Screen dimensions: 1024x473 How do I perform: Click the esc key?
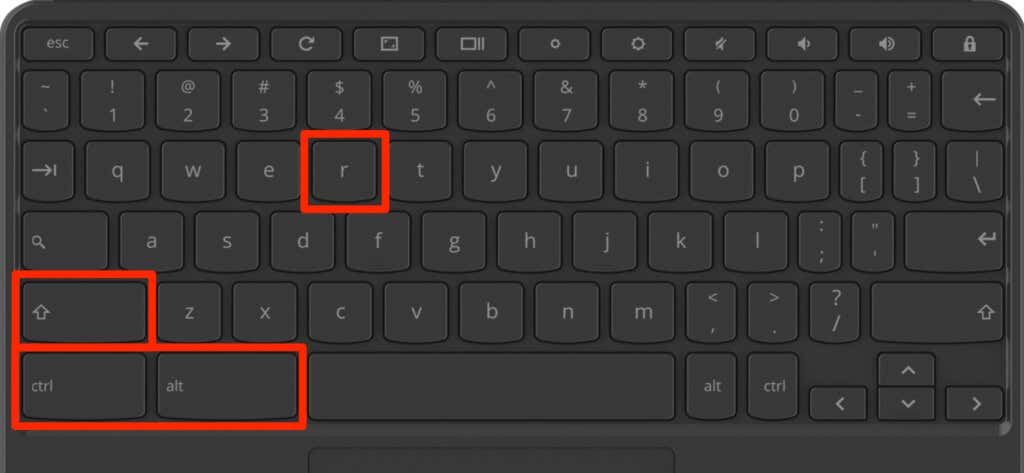coord(58,44)
